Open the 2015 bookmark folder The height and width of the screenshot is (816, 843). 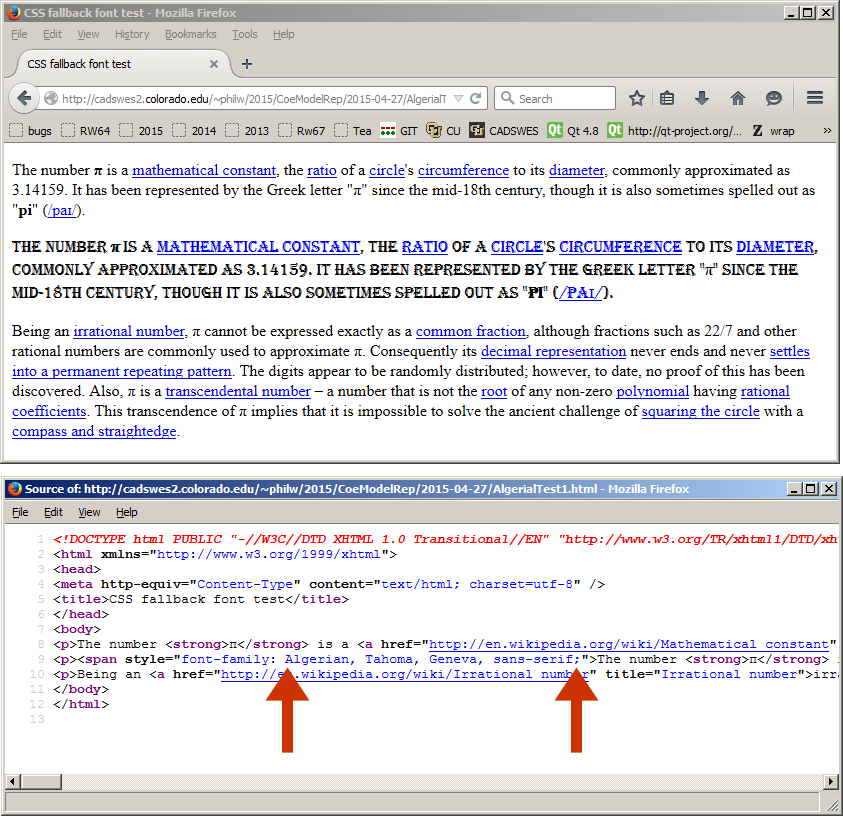(x=141, y=131)
